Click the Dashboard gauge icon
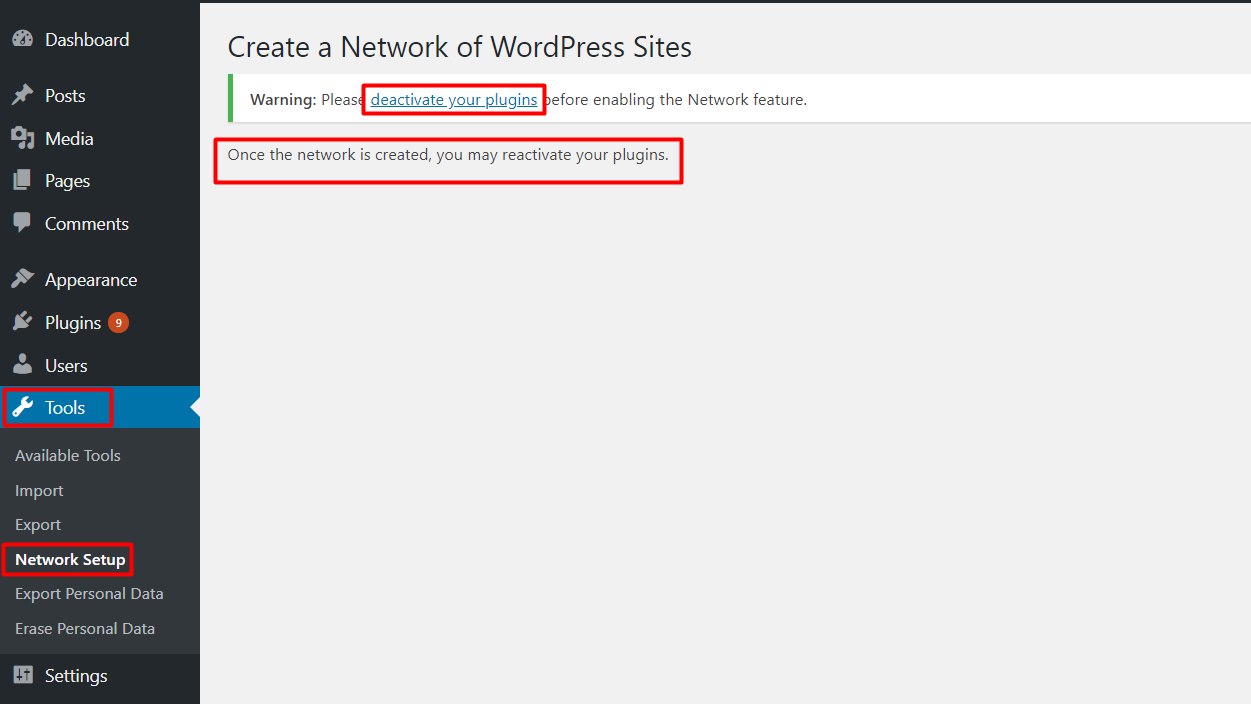1251x704 pixels. [22, 39]
